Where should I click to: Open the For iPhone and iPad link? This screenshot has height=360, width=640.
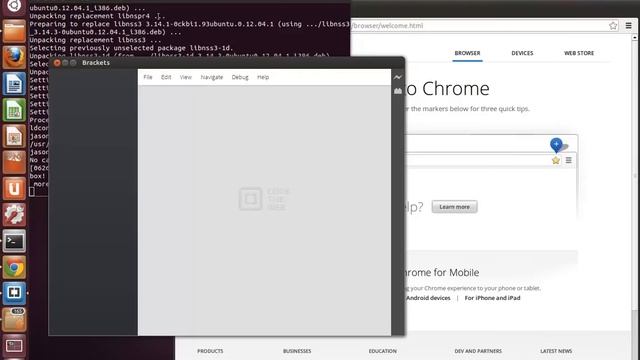coord(492,298)
